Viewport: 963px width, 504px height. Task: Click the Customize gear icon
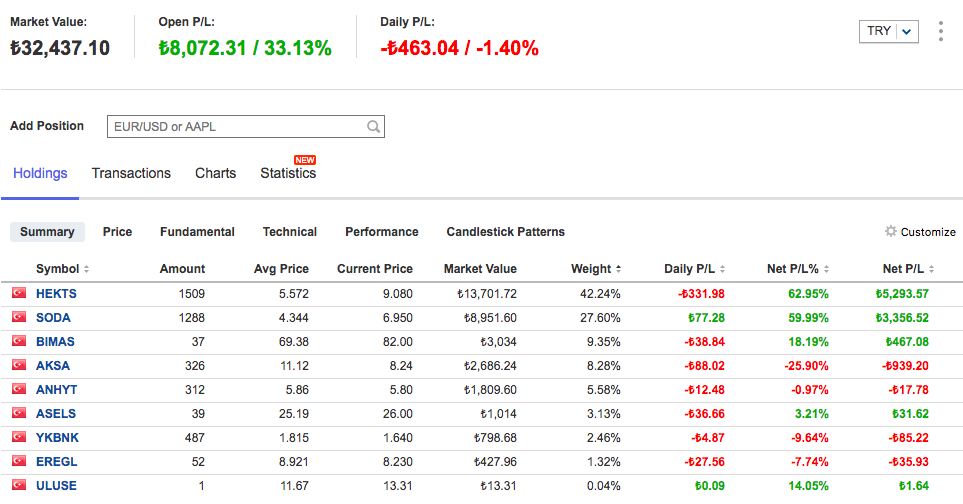(890, 232)
